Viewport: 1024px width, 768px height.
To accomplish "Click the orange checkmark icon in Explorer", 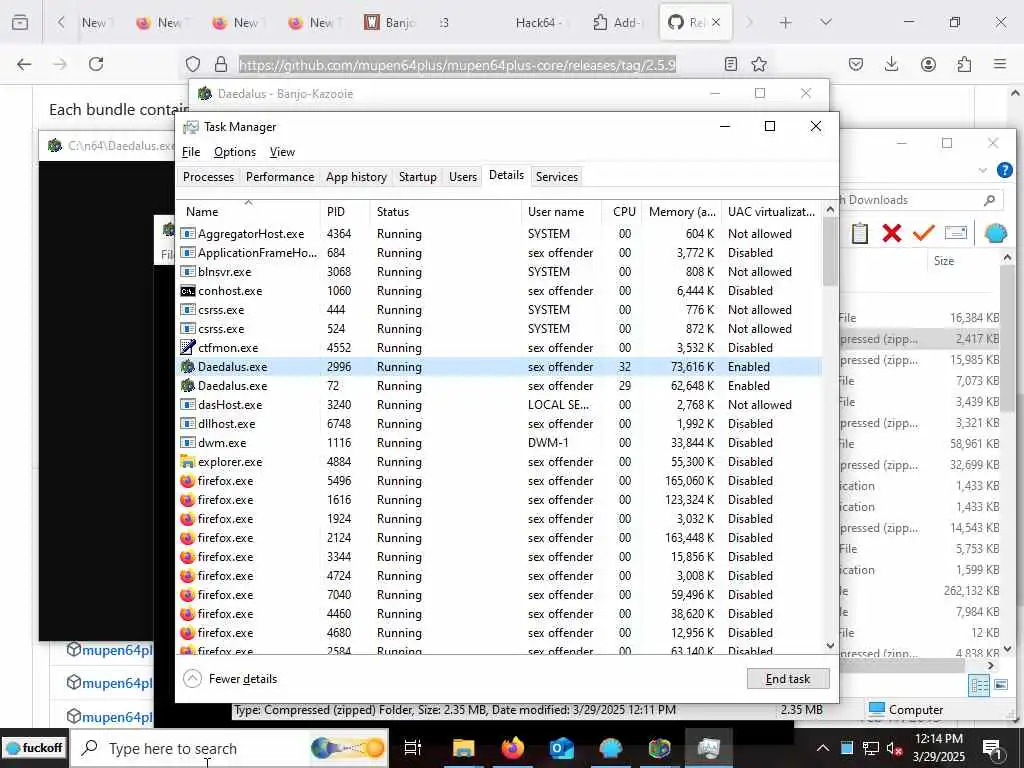I will [x=923, y=233].
